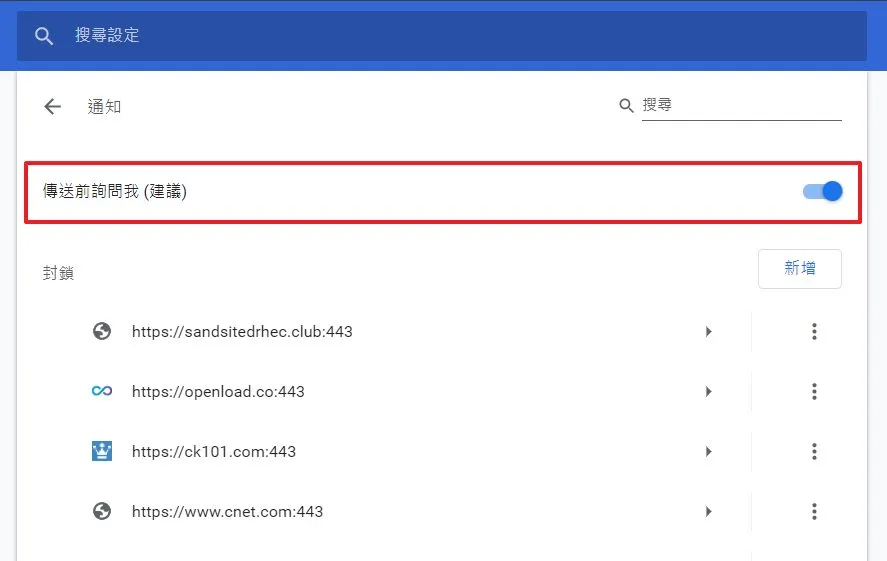Click the globe icon for www.cnet.com

[x=102, y=511]
